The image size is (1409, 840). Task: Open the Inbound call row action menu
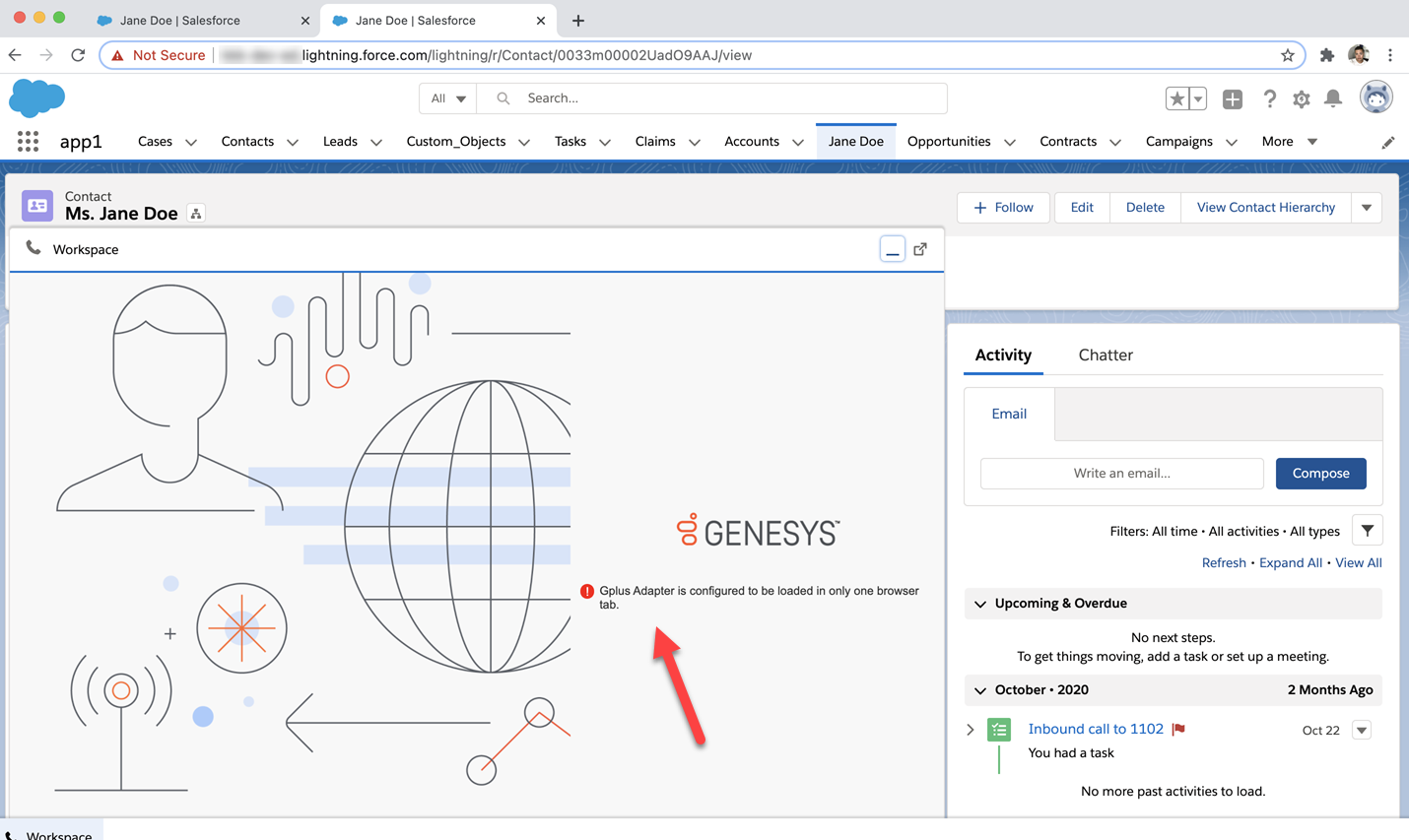point(1362,730)
